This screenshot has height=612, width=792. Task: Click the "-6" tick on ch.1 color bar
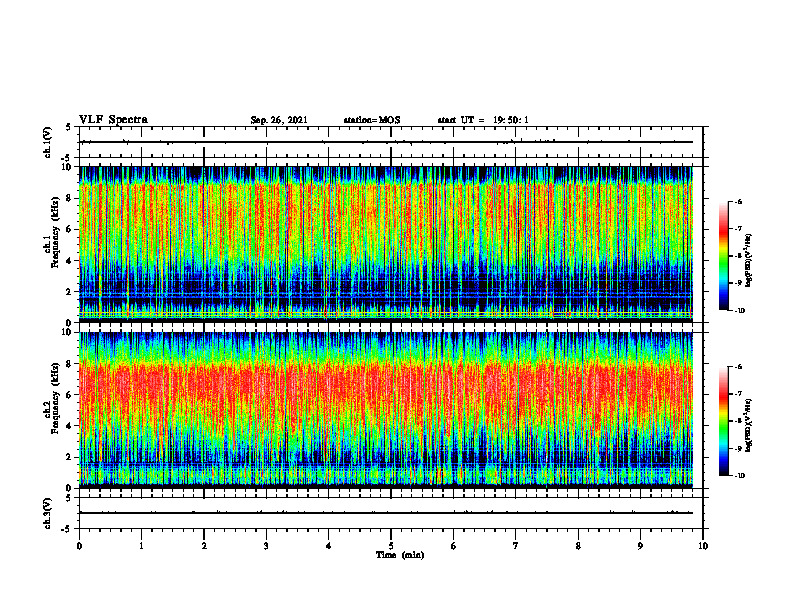point(738,201)
